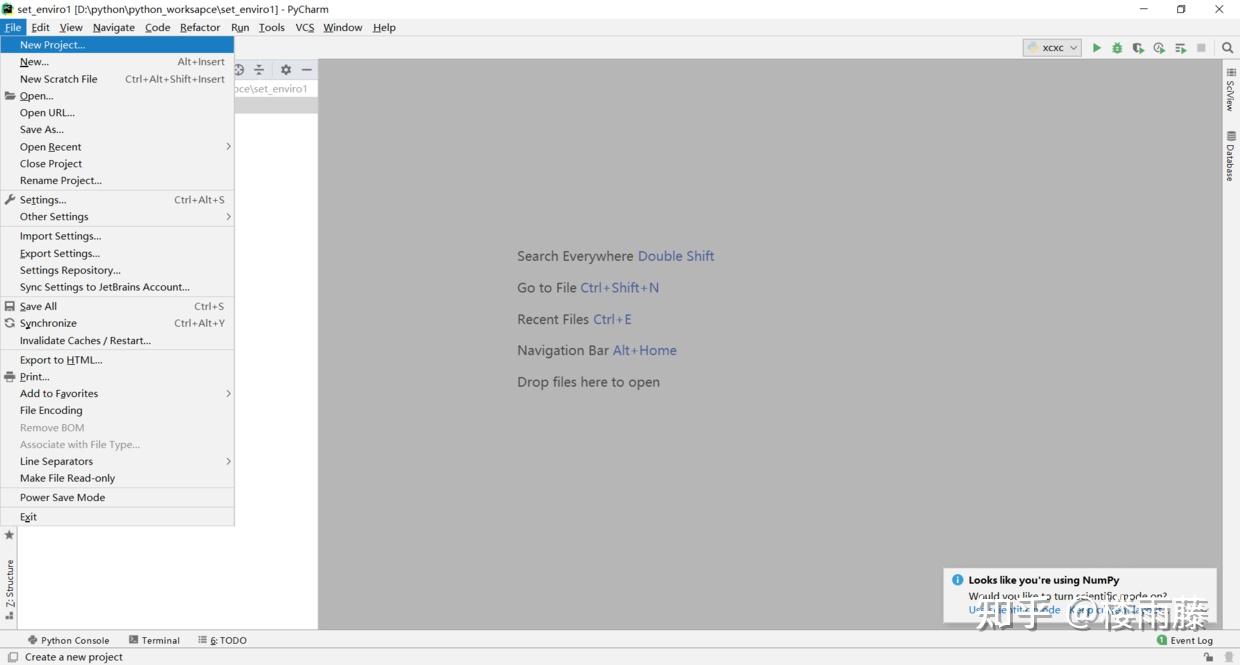Open Search Everywhere magnifier icon
1240x665 pixels.
[1227, 48]
